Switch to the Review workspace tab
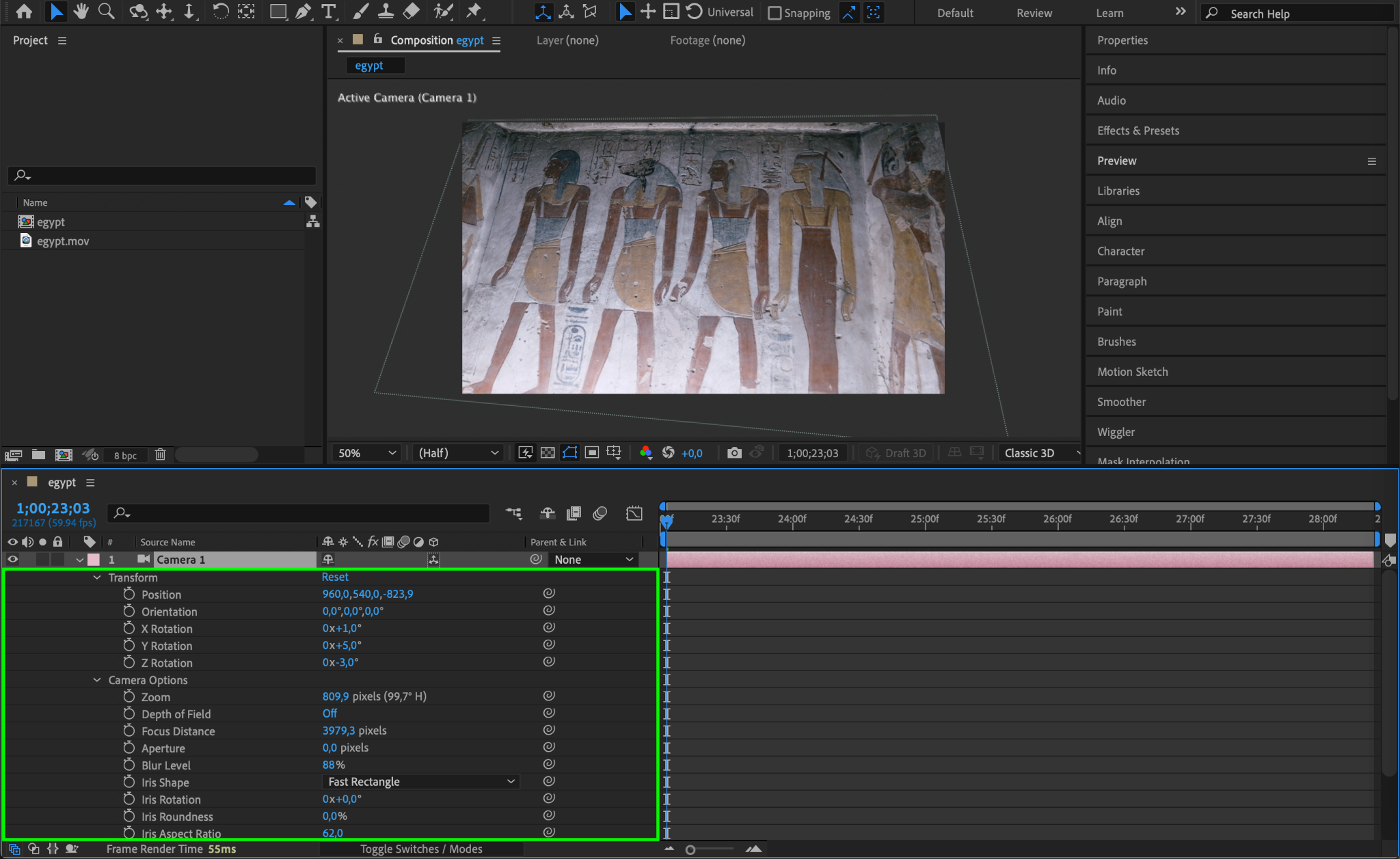The image size is (1400, 859). [1034, 13]
